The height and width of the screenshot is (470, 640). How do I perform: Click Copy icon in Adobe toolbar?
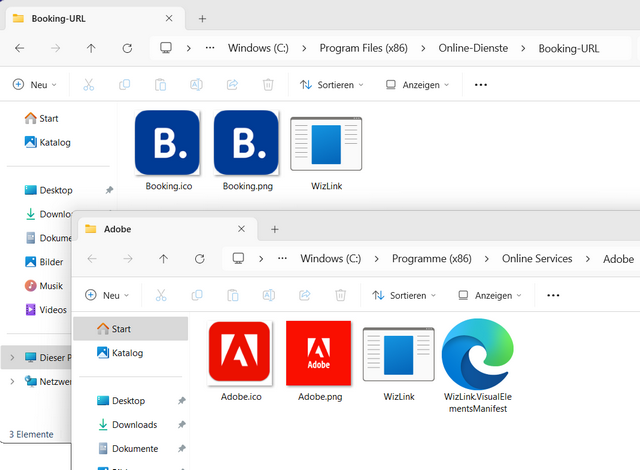(x=197, y=295)
